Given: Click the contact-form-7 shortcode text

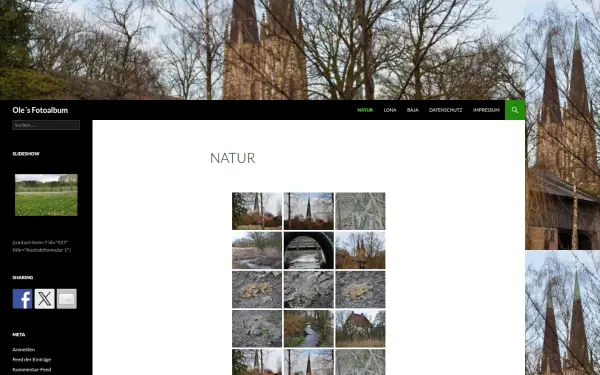Looking at the screenshot, I should click(41, 246).
